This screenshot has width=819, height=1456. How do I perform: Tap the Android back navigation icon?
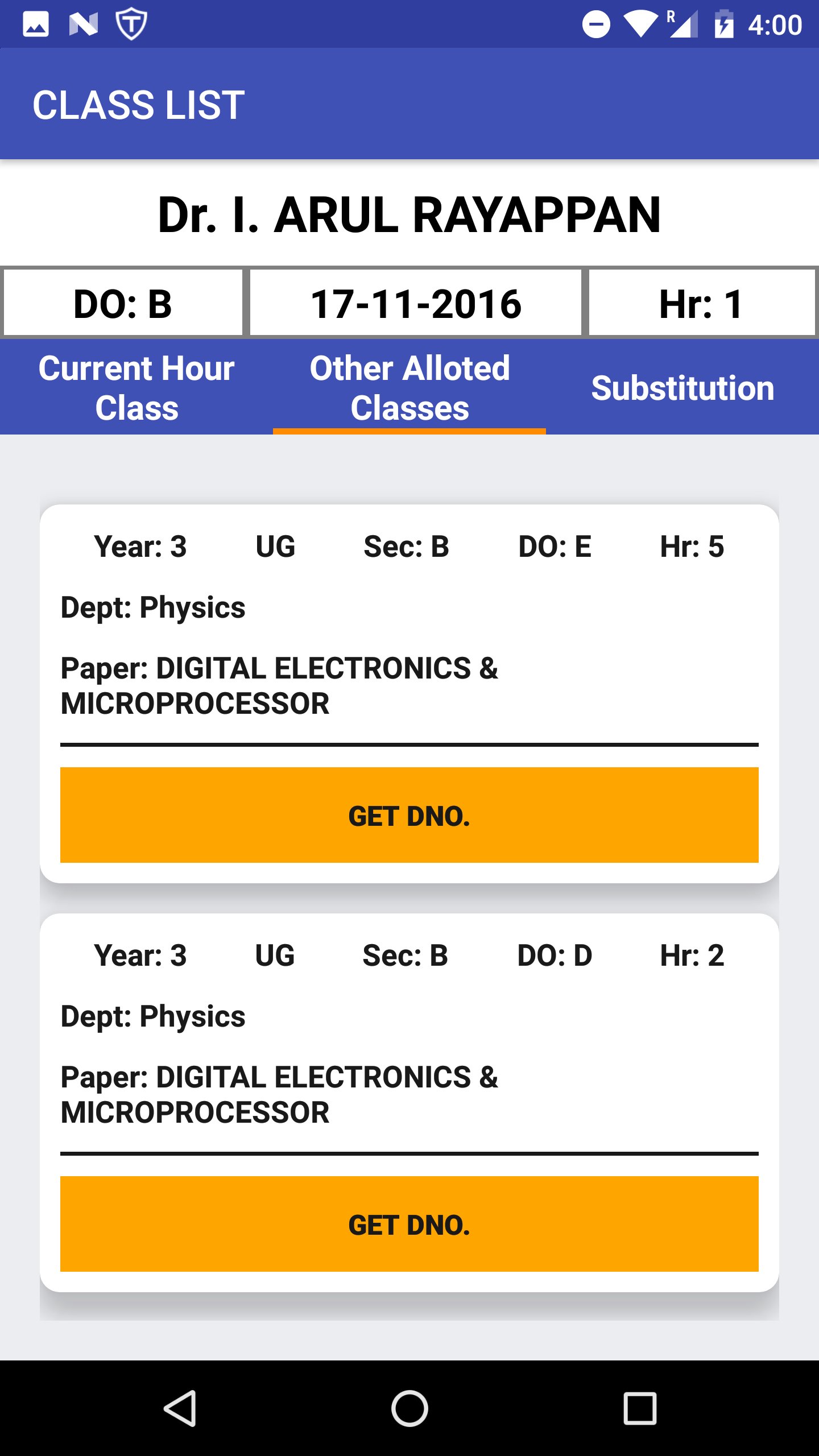tap(180, 1408)
